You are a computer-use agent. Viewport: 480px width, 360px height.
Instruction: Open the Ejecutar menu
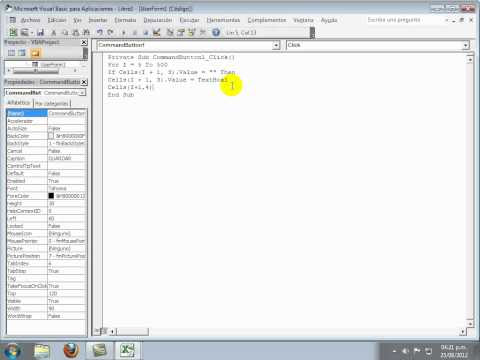tap(189, 20)
